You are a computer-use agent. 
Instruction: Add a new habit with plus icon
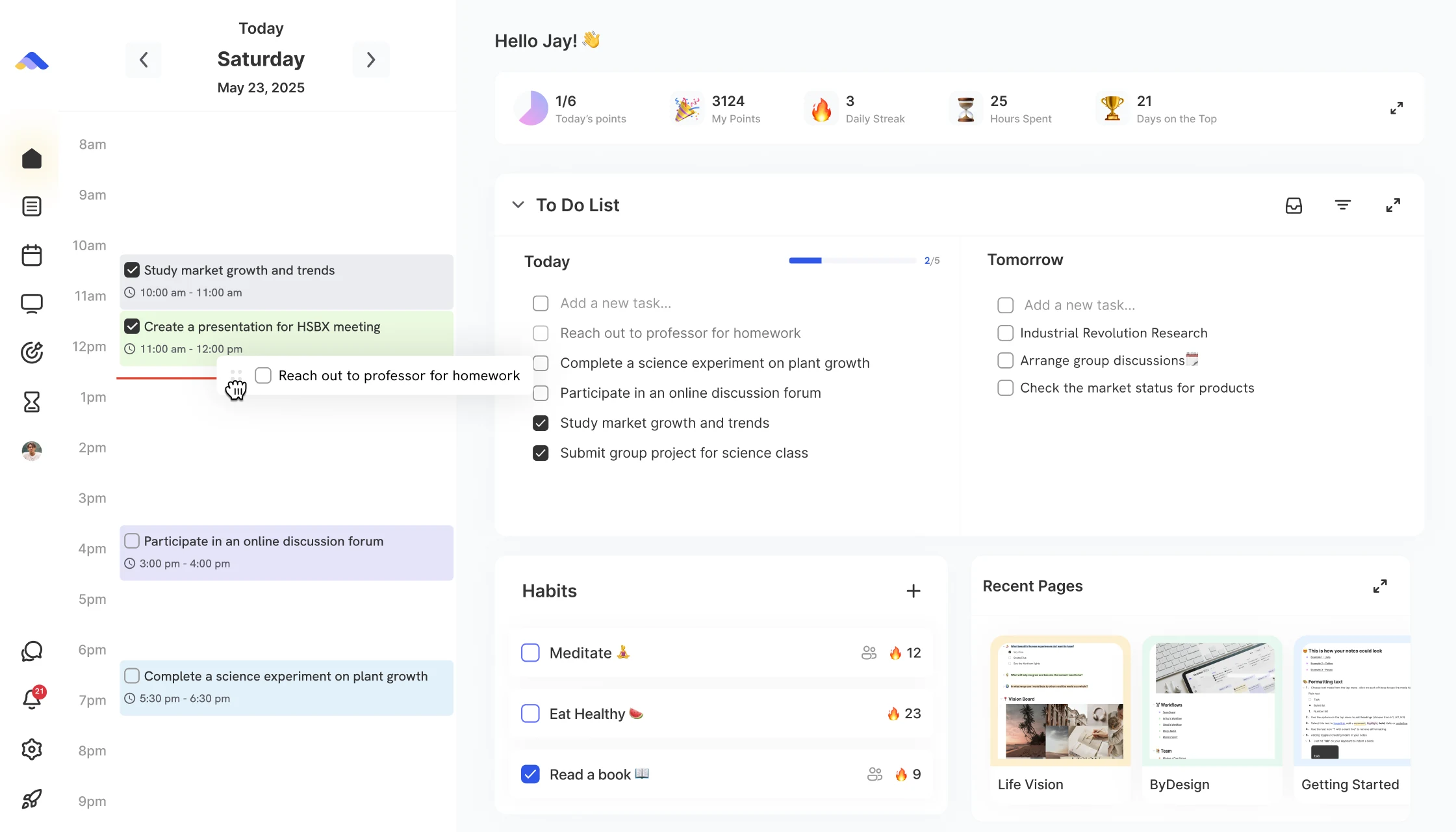pyautogui.click(x=913, y=591)
